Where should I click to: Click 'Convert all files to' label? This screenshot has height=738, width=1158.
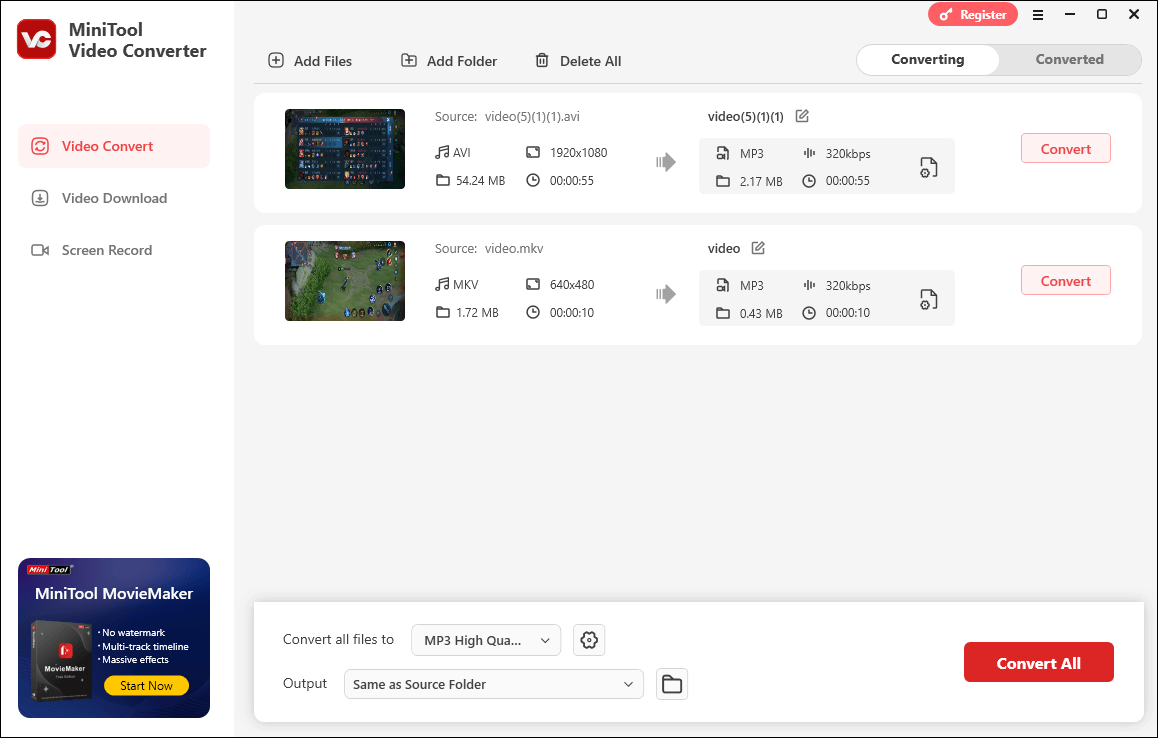pos(338,640)
